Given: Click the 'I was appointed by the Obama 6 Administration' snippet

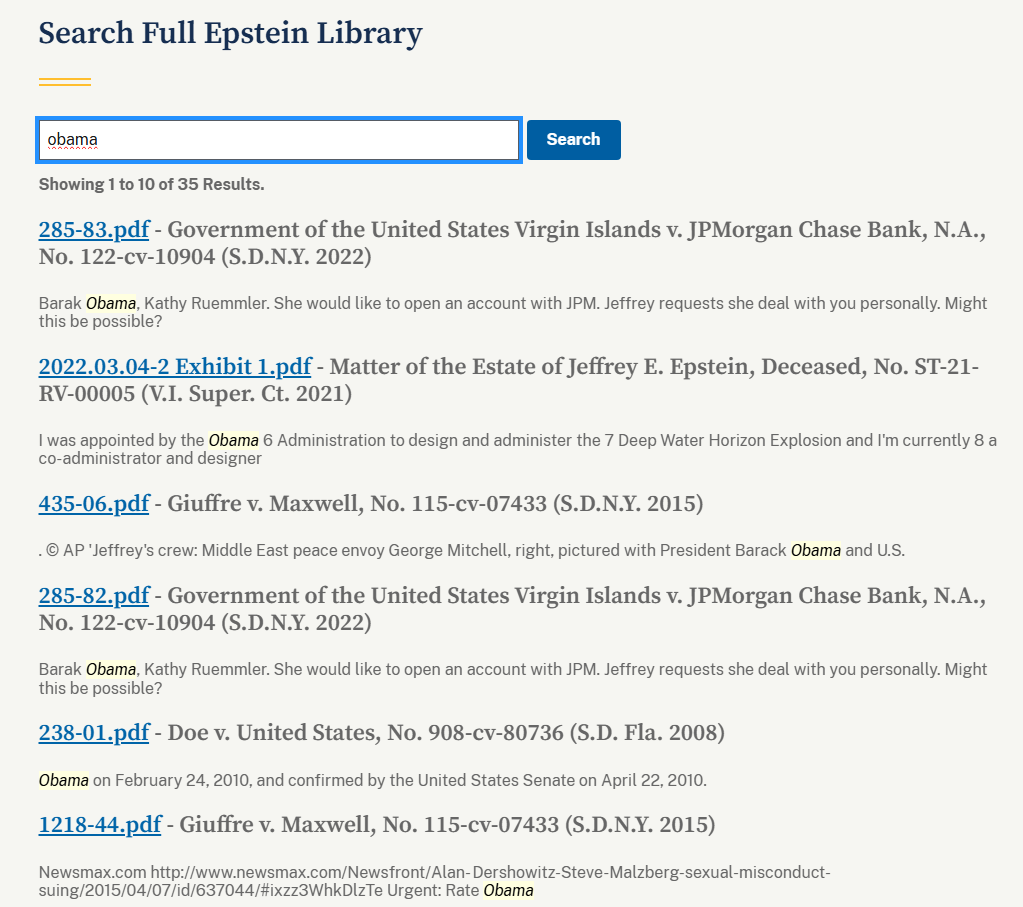Looking at the screenshot, I should pyautogui.click(x=517, y=450).
